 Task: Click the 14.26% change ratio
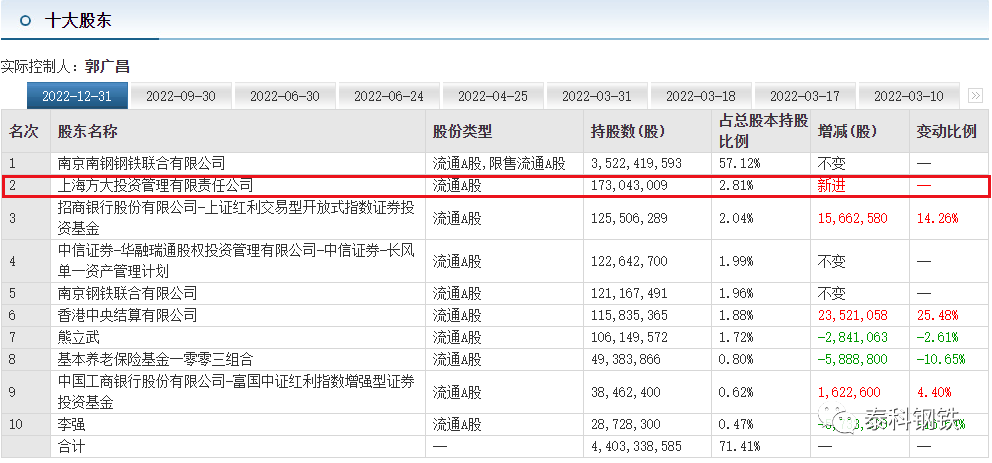tap(938, 218)
